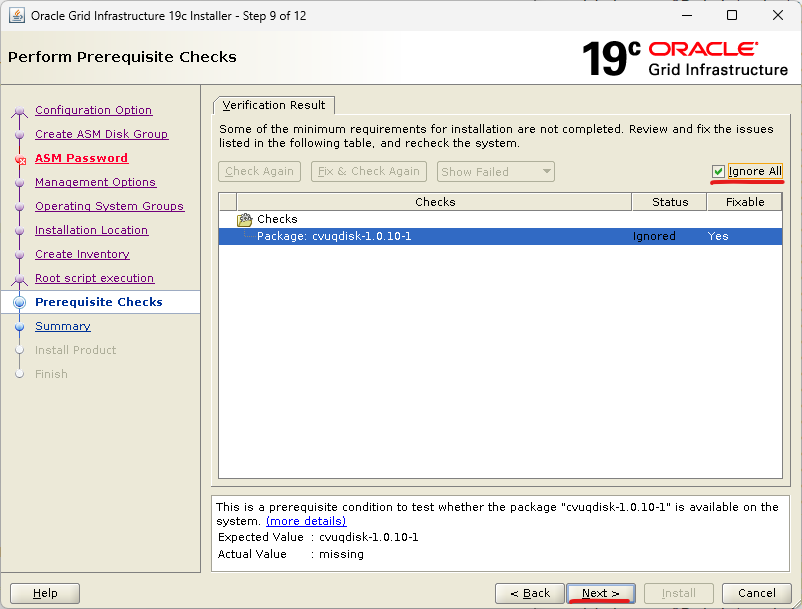Click the Checks folder icon

[244, 219]
